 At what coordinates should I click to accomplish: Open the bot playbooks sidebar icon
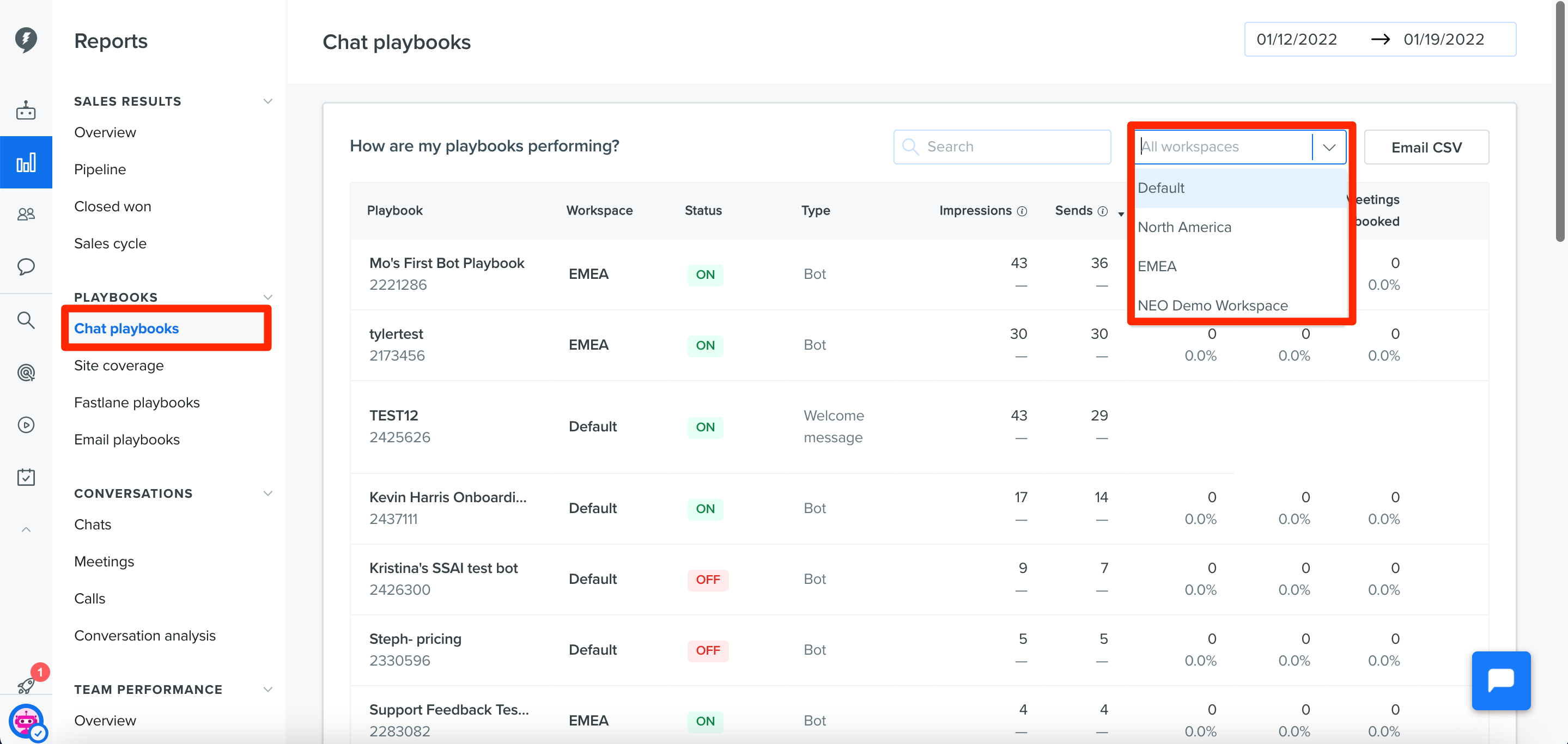coord(26,110)
